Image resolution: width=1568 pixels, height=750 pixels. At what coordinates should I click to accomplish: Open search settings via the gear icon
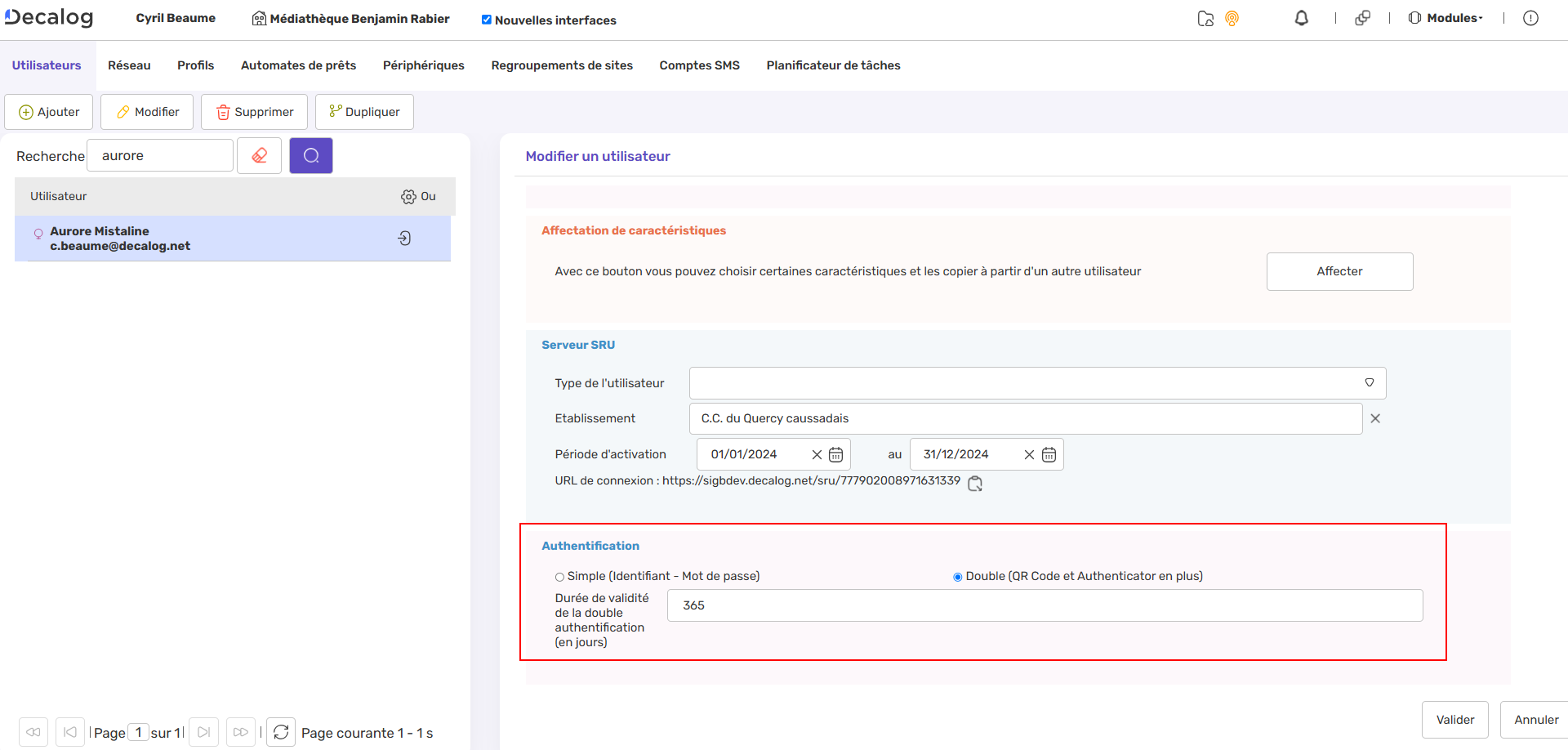point(408,196)
